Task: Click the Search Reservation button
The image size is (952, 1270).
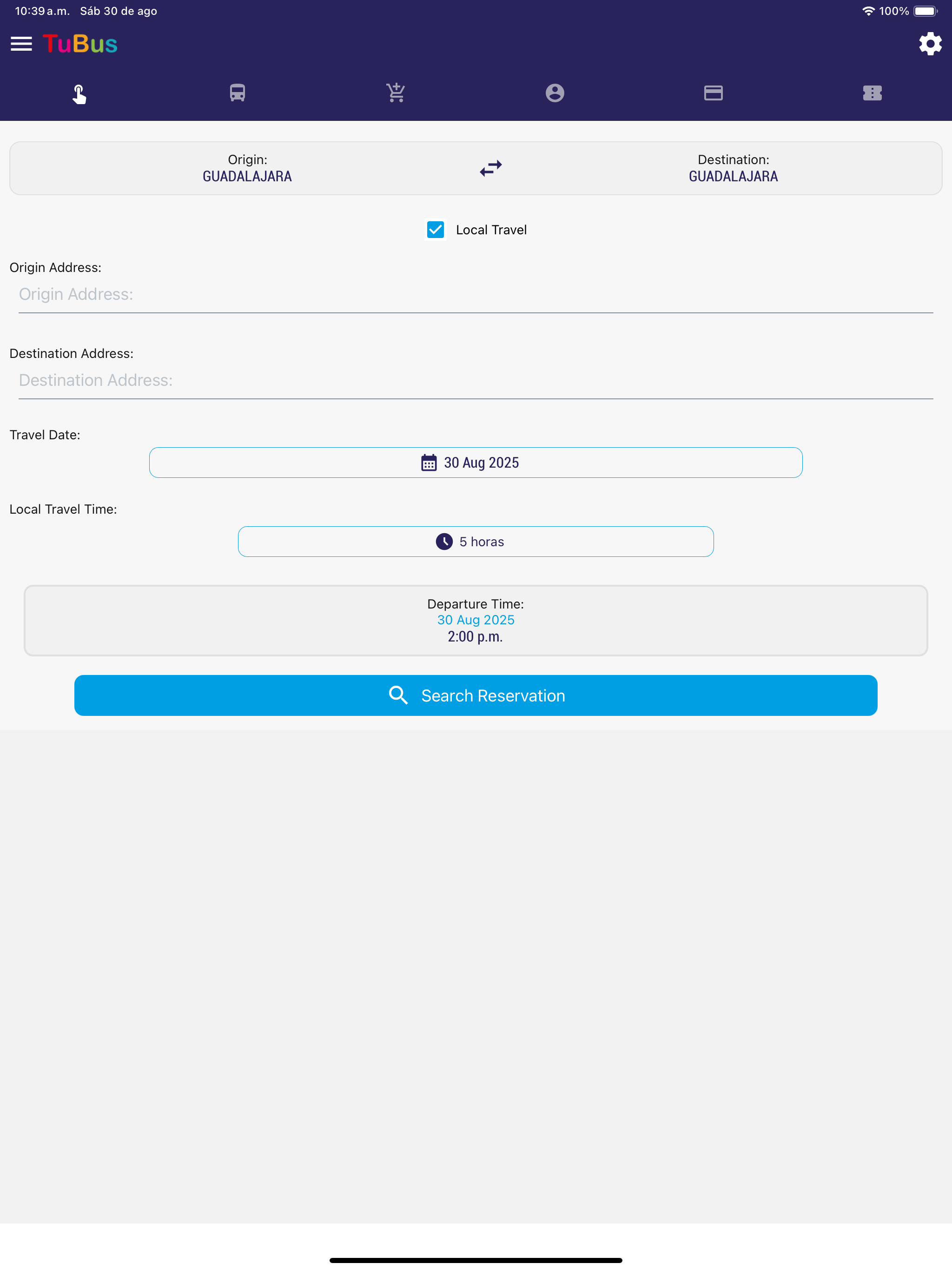Action: click(476, 695)
